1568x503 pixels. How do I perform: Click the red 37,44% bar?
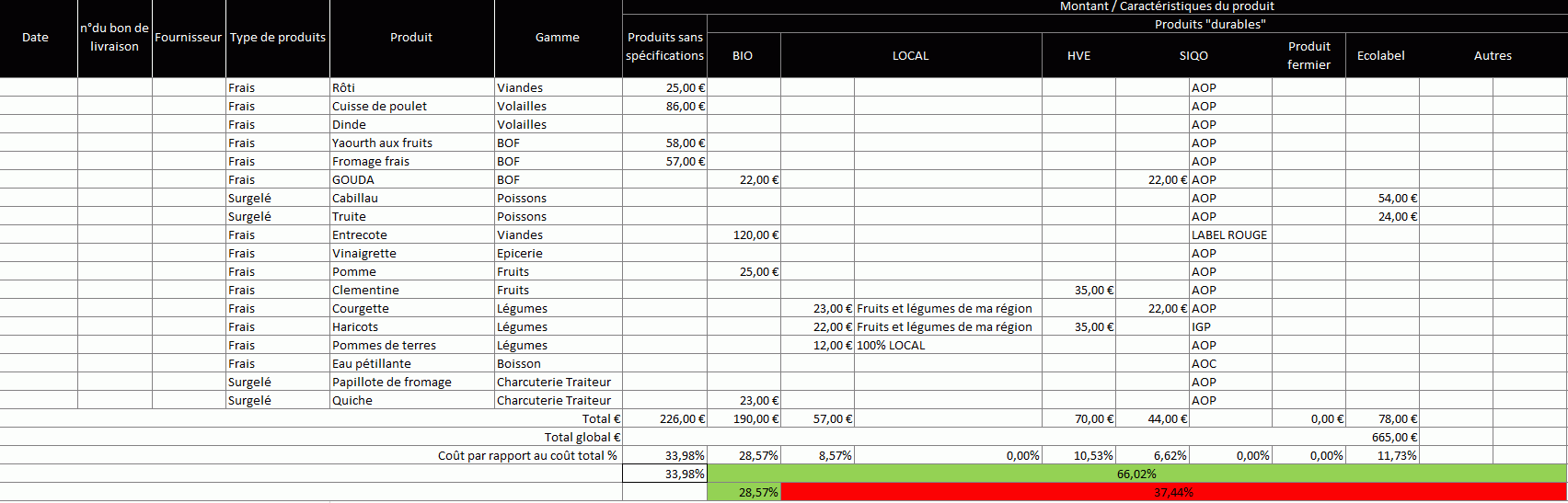(1173, 492)
